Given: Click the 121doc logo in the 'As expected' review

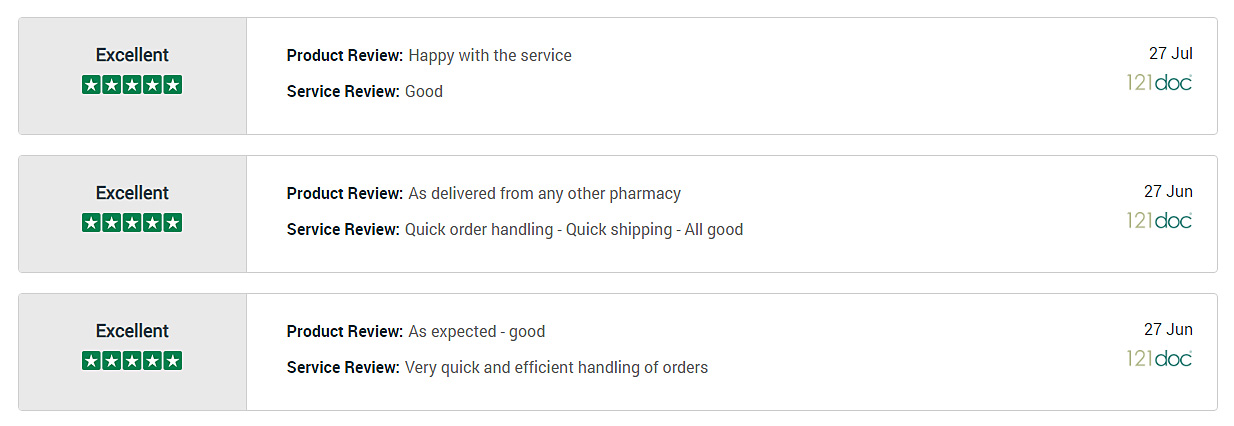Looking at the screenshot, I should tap(1160, 358).
